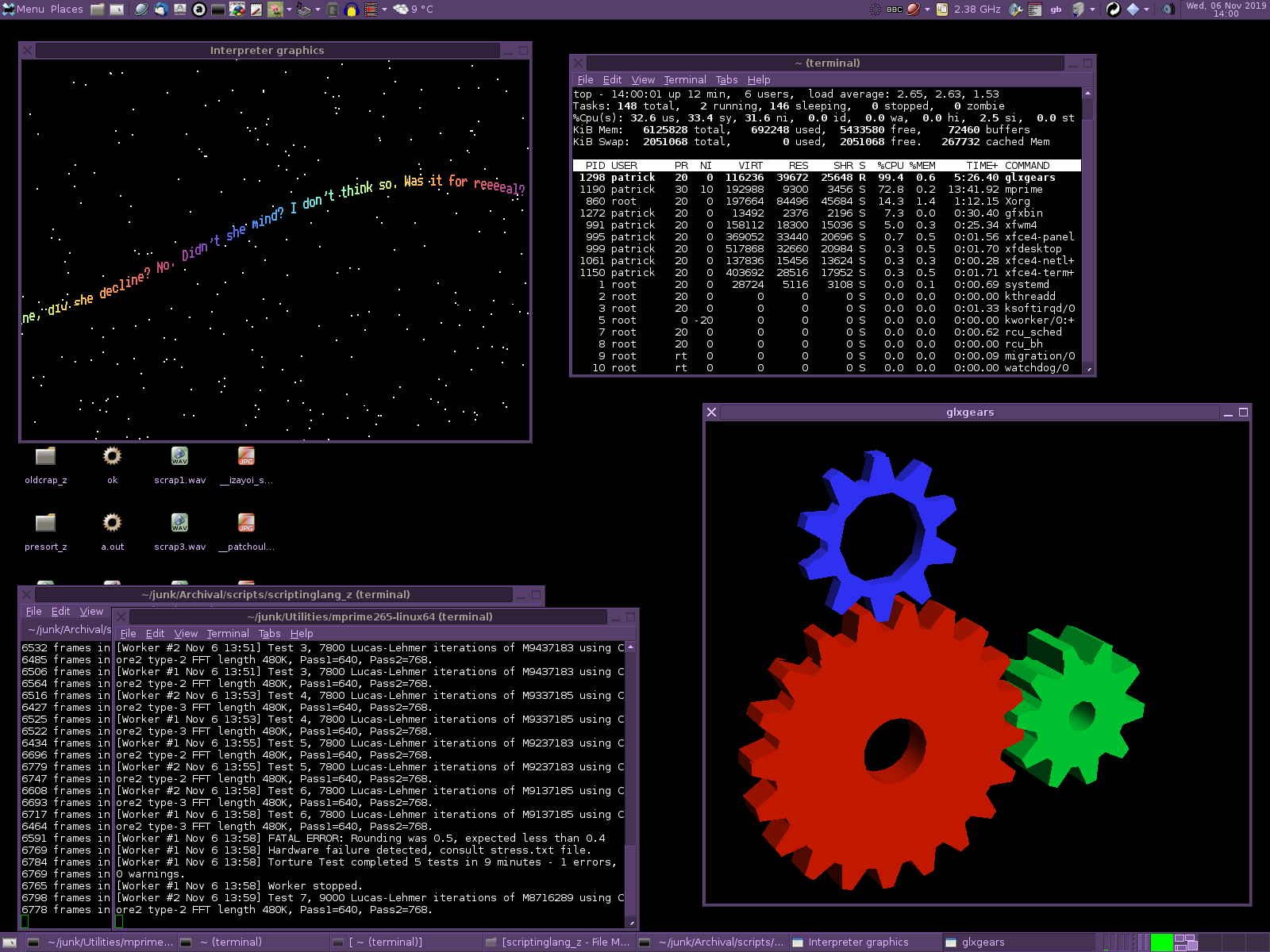Launch the blue globe web browser icon
Screen dimensions: 1270x952
coord(141,10)
